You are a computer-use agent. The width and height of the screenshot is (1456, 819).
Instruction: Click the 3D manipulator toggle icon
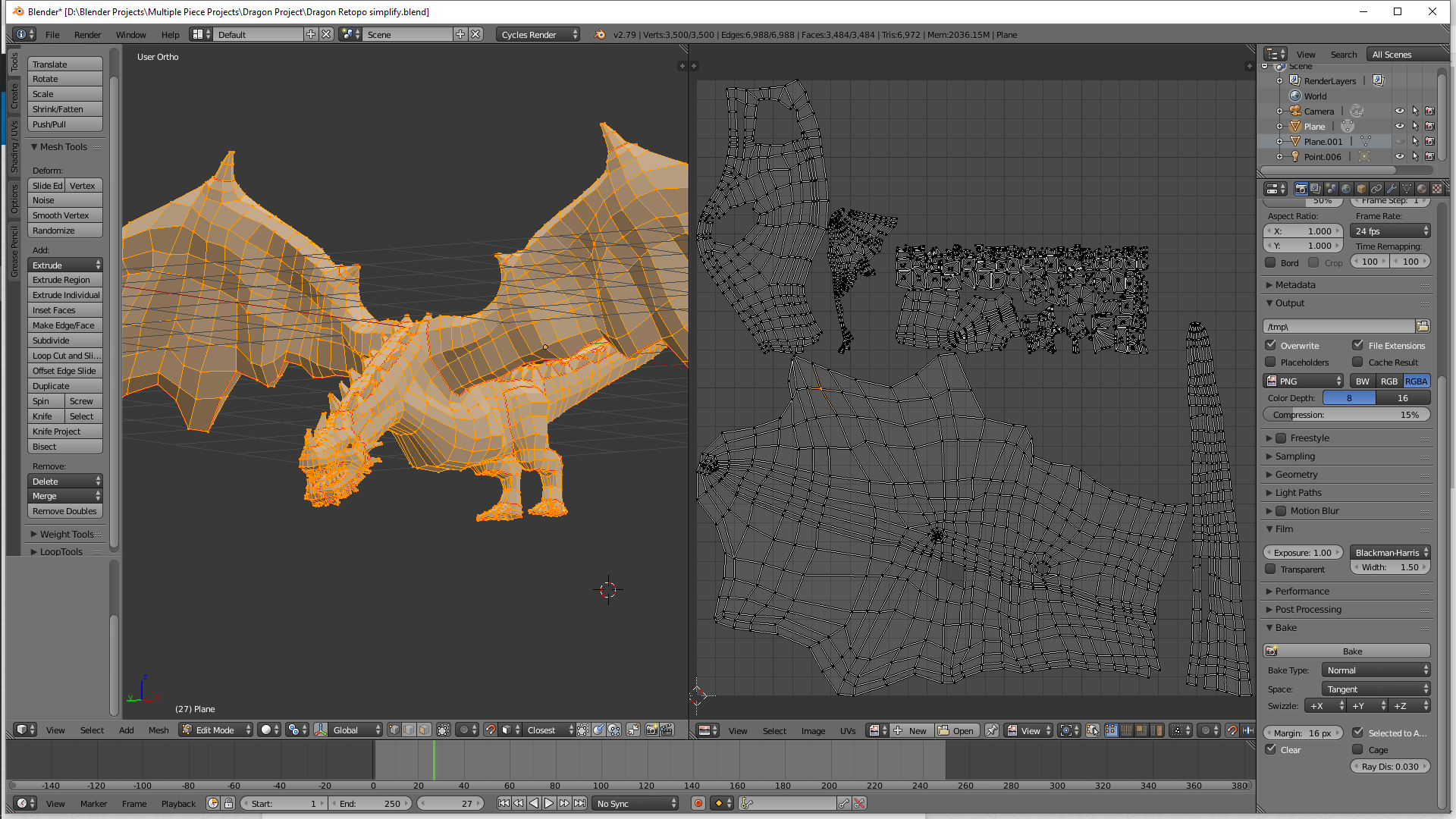(x=321, y=730)
